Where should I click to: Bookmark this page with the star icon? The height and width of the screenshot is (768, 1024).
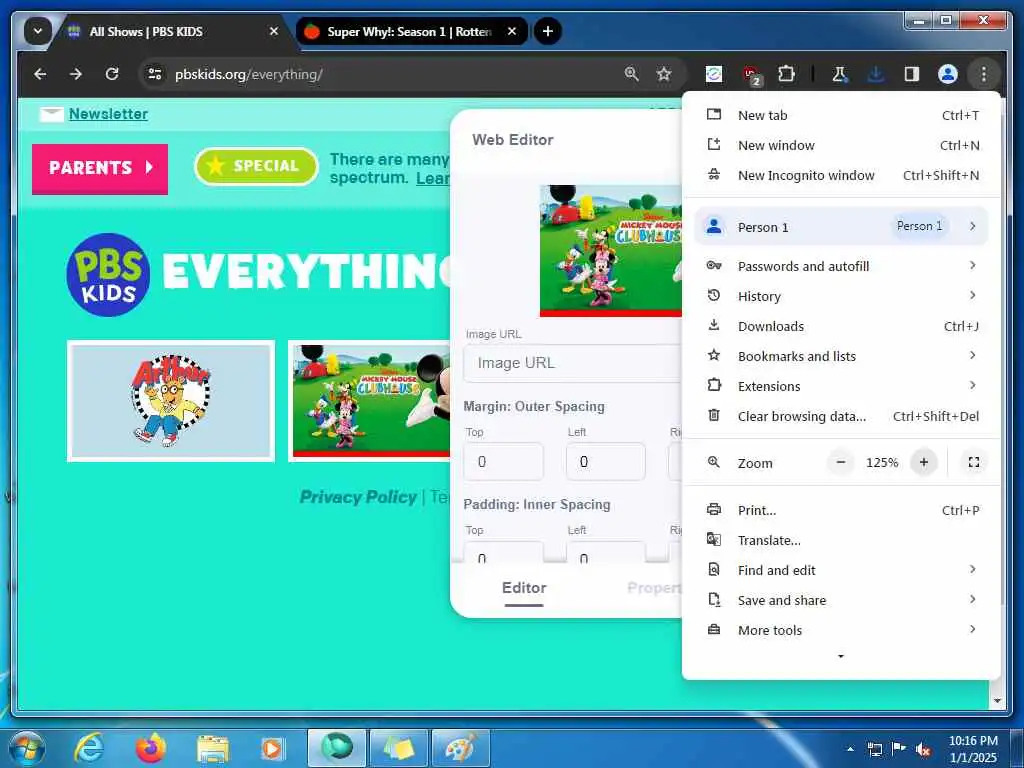664,74
